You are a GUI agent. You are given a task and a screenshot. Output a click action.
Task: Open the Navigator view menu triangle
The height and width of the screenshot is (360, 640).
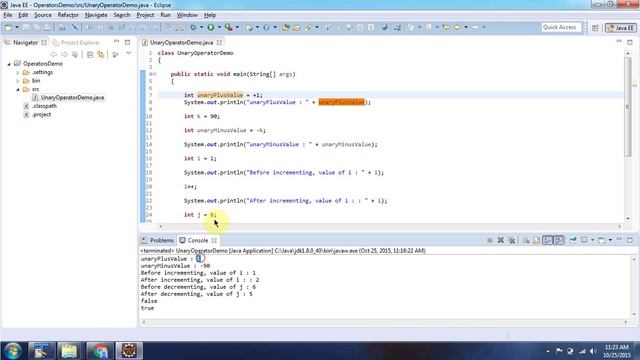129,54
